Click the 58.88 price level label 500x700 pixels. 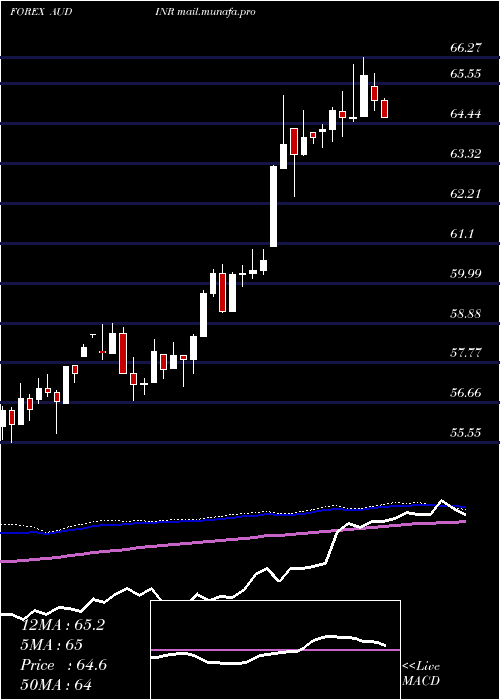(x=466, y=313)
